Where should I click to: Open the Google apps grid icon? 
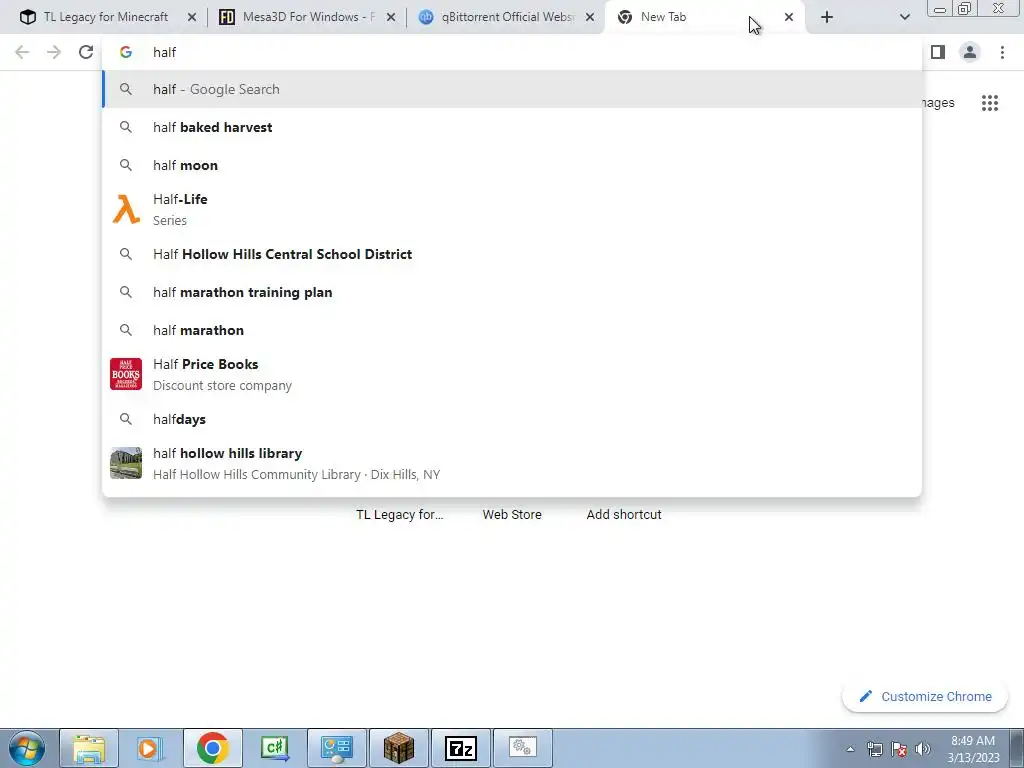click(x=989, y=103)
